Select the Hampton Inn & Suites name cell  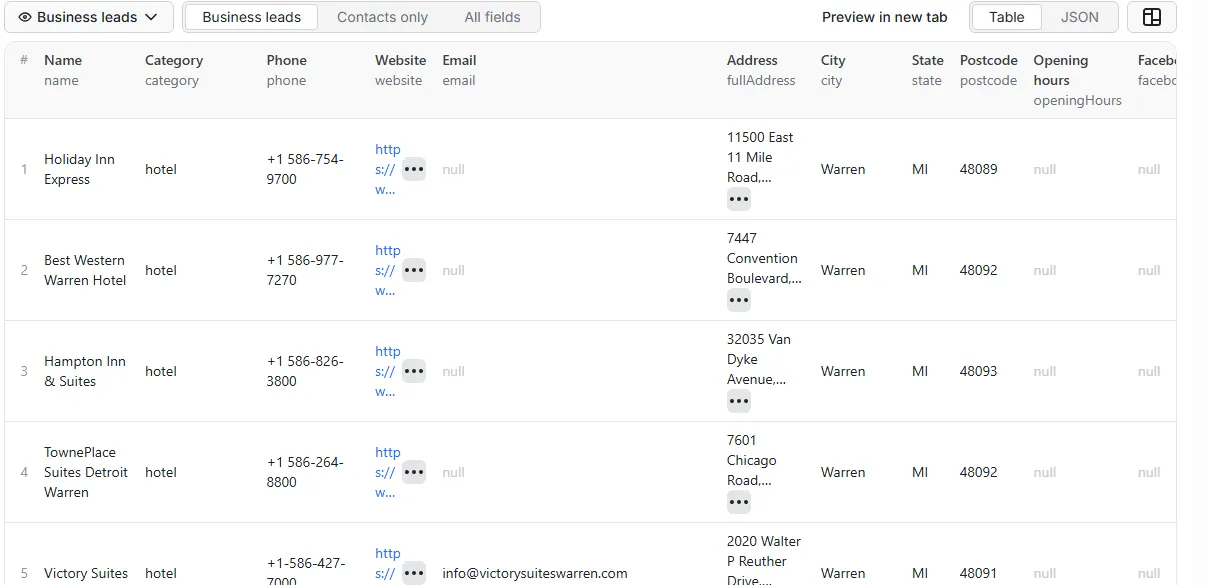click(85, 371)
